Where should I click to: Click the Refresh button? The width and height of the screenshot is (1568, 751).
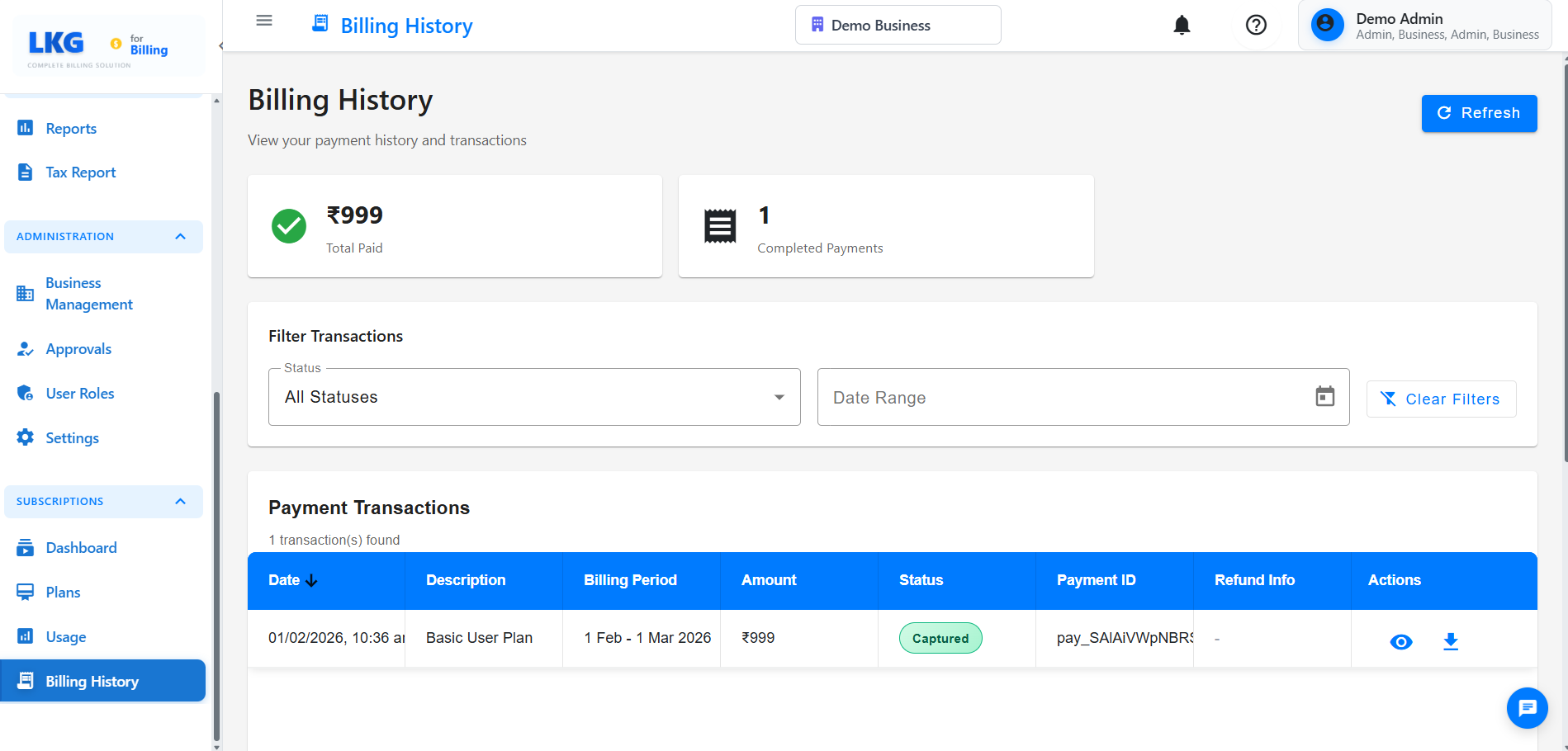(1478, 113)
